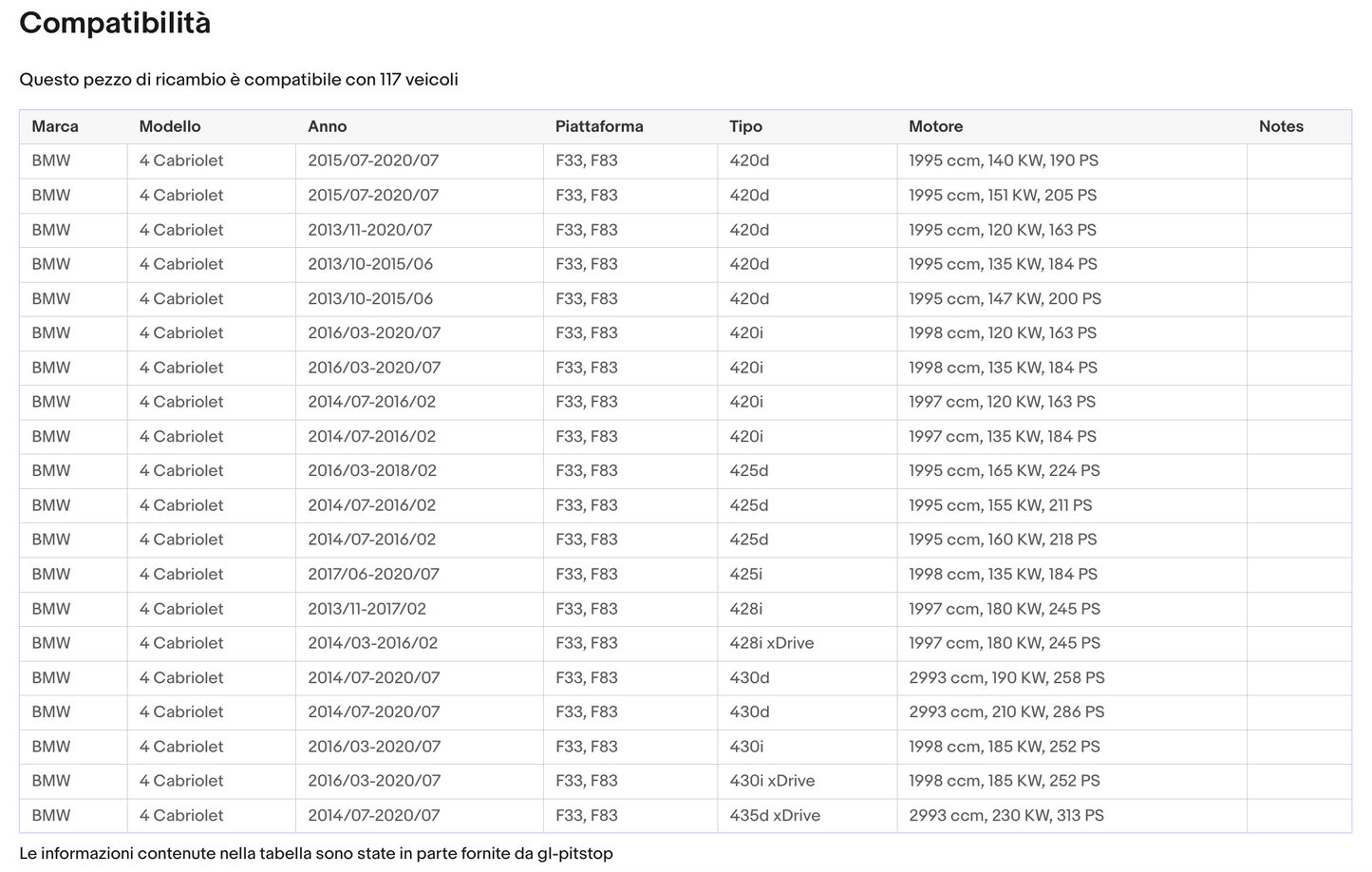The width and height of the screenshot is (1372, 872).
Task: Select the 435d xDrive type cell
Action: [774, 815]
